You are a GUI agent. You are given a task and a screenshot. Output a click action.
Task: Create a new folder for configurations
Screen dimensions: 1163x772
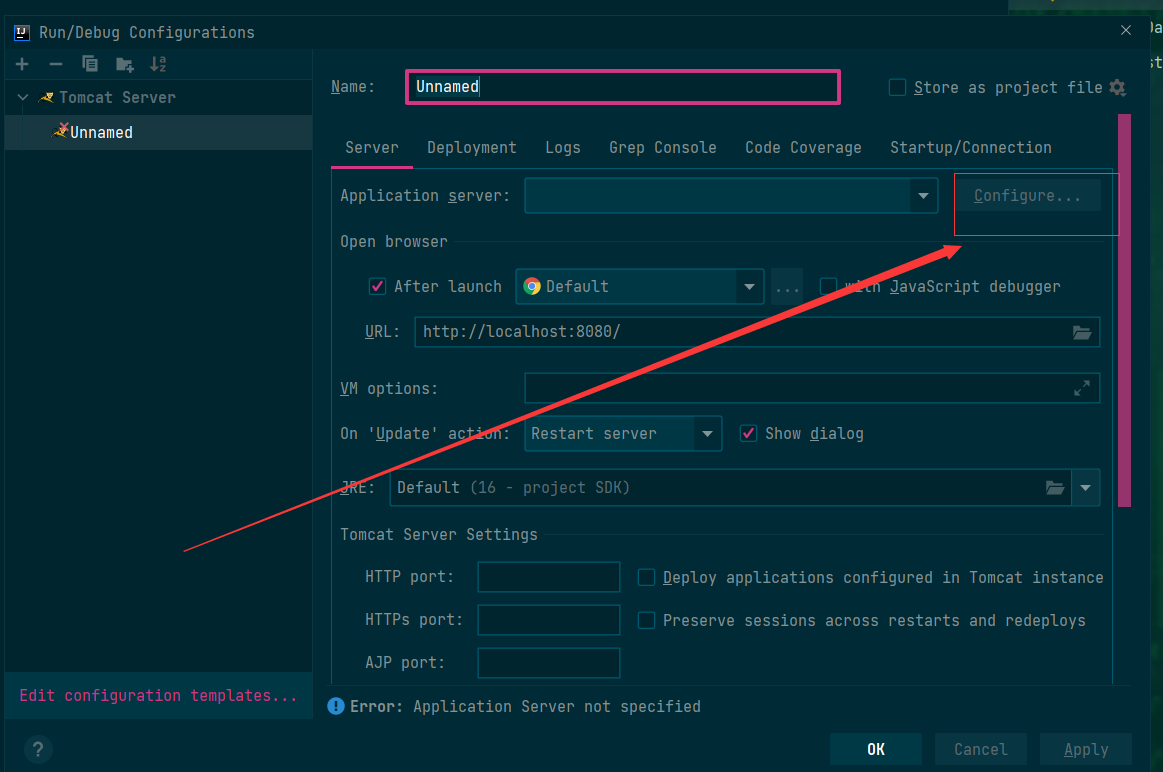pos(125,65)
